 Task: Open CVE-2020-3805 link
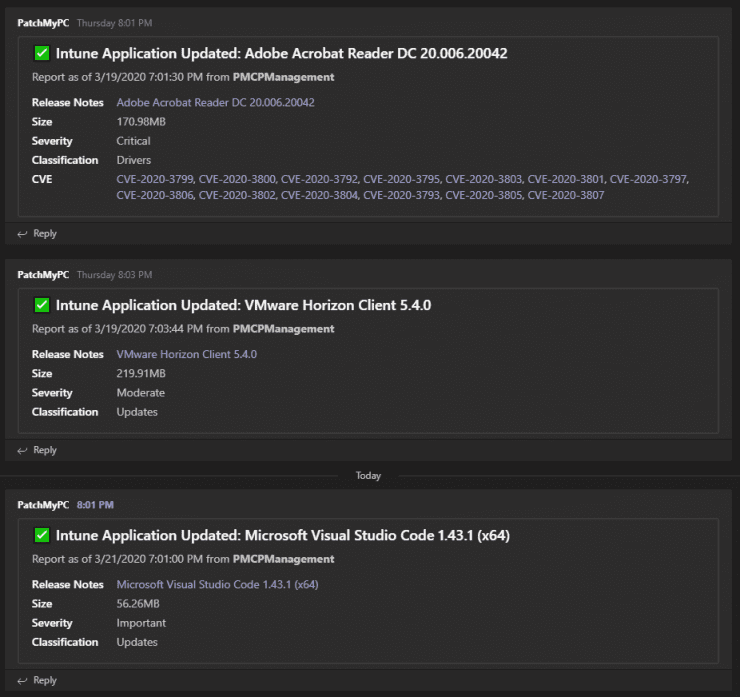click(x=484, y=195)
